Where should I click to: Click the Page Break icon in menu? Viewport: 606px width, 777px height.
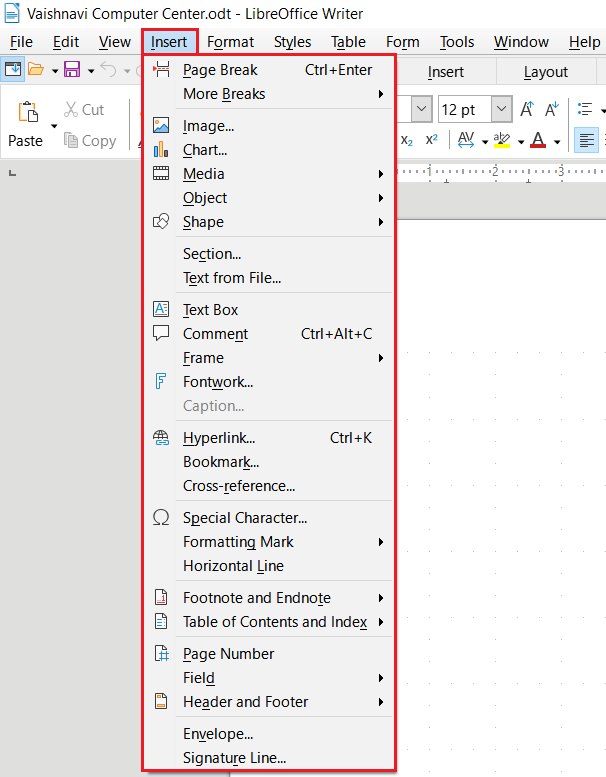point(161,69)
